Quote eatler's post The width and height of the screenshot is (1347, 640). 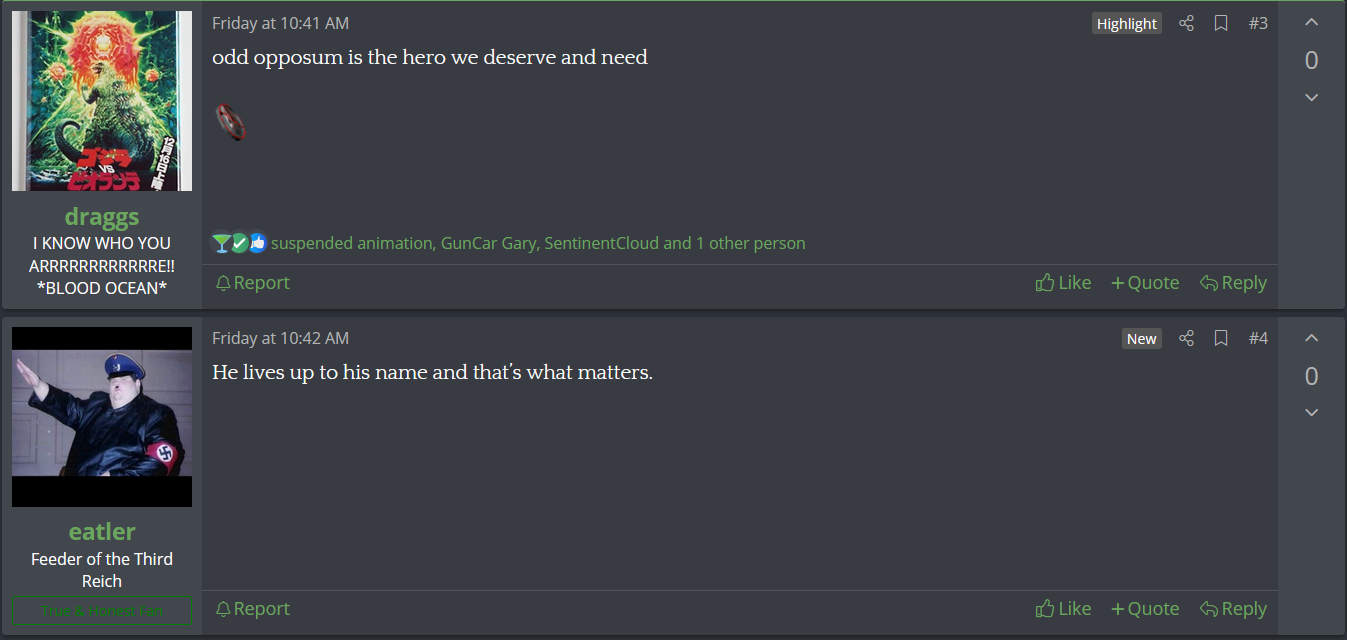click(1145, 609)
